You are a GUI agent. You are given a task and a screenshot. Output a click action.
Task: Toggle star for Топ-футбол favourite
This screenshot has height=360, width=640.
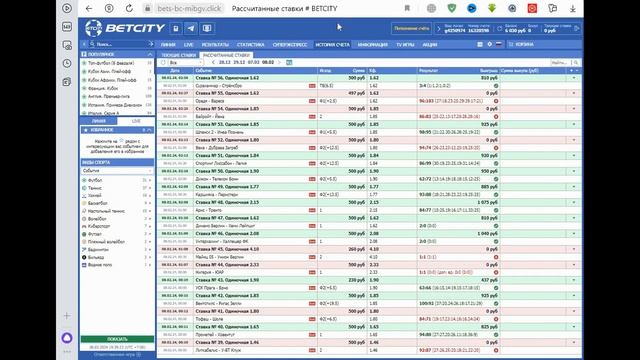[84, 63]
